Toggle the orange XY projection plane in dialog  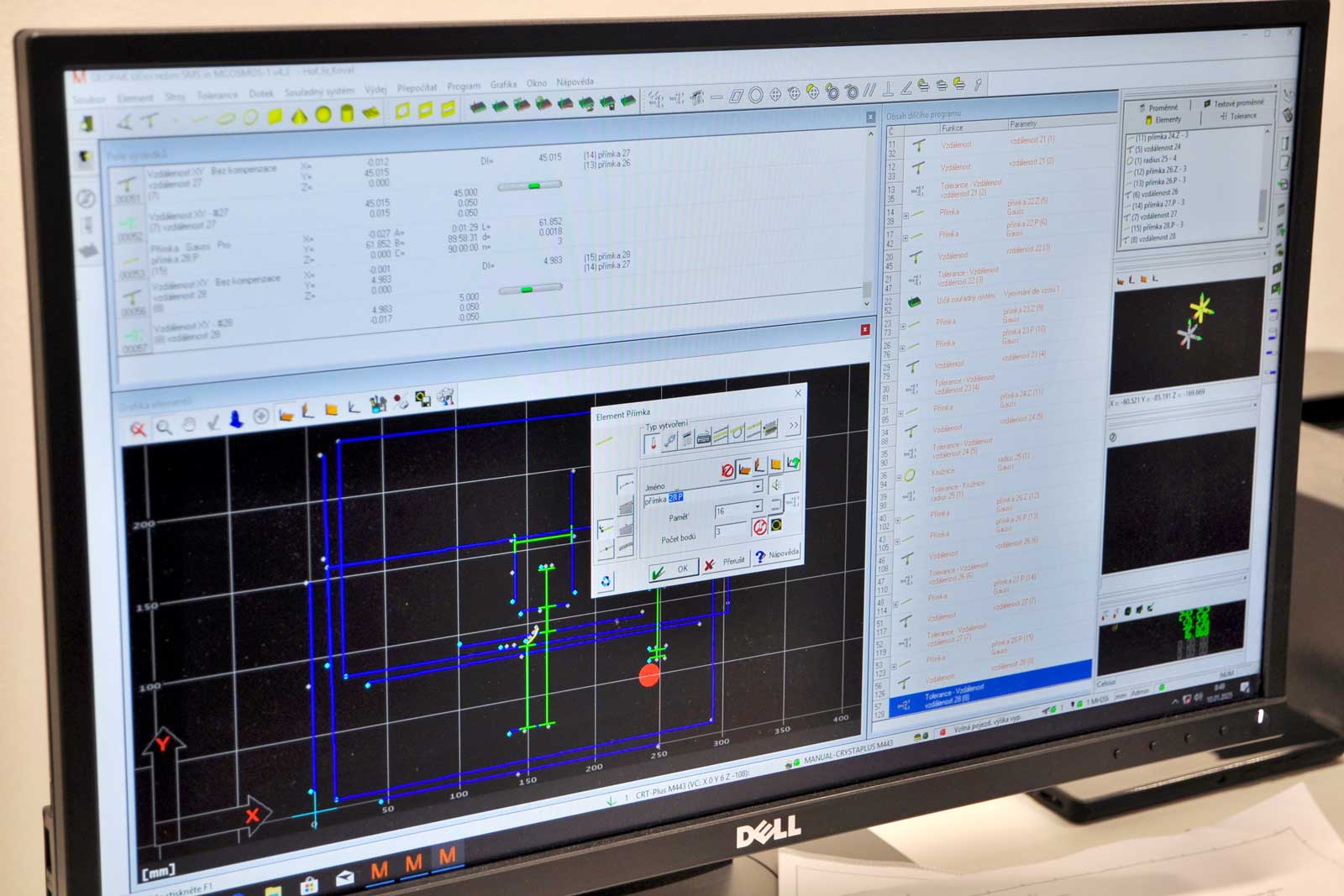[744, 469]
